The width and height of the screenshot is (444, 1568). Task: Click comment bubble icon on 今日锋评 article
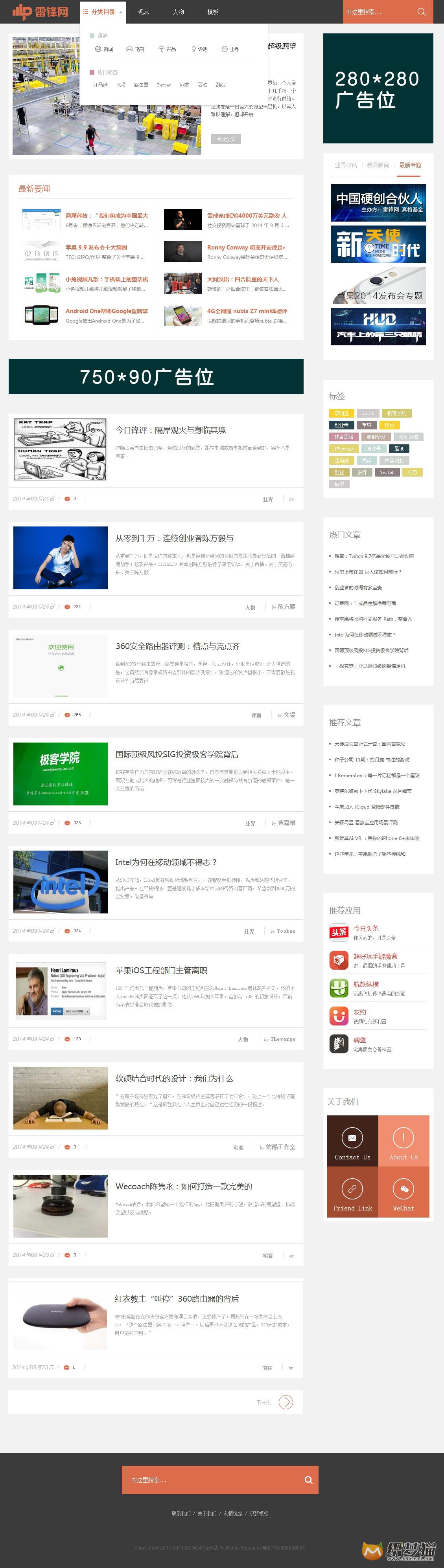(67, 499)
